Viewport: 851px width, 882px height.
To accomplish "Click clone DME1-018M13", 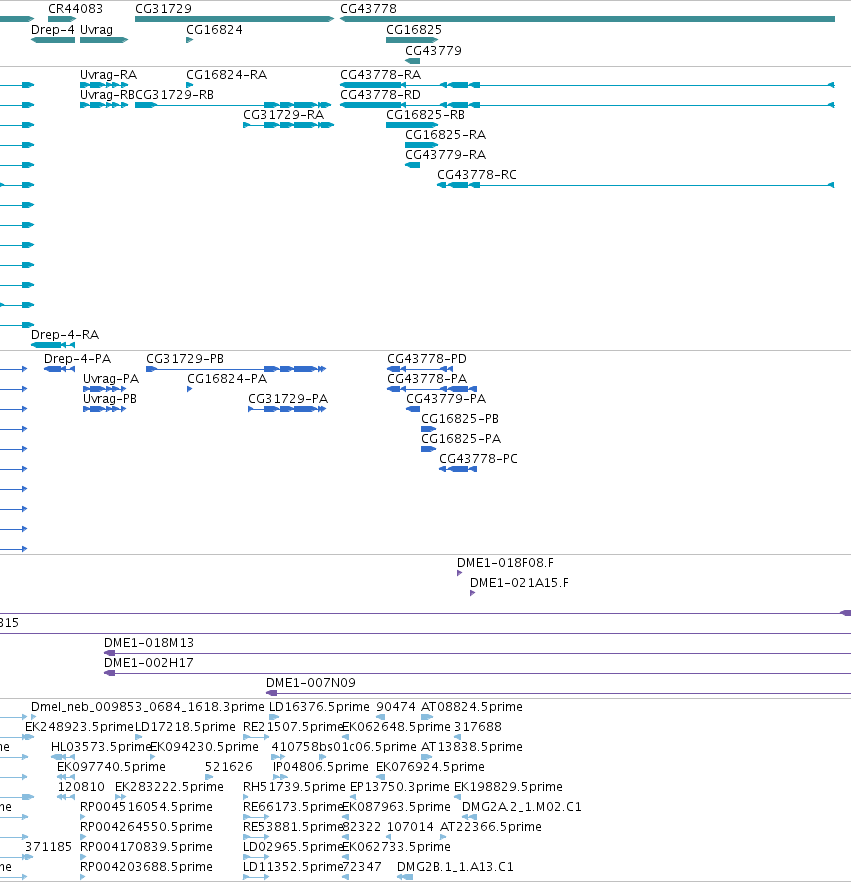I will 478,654.
